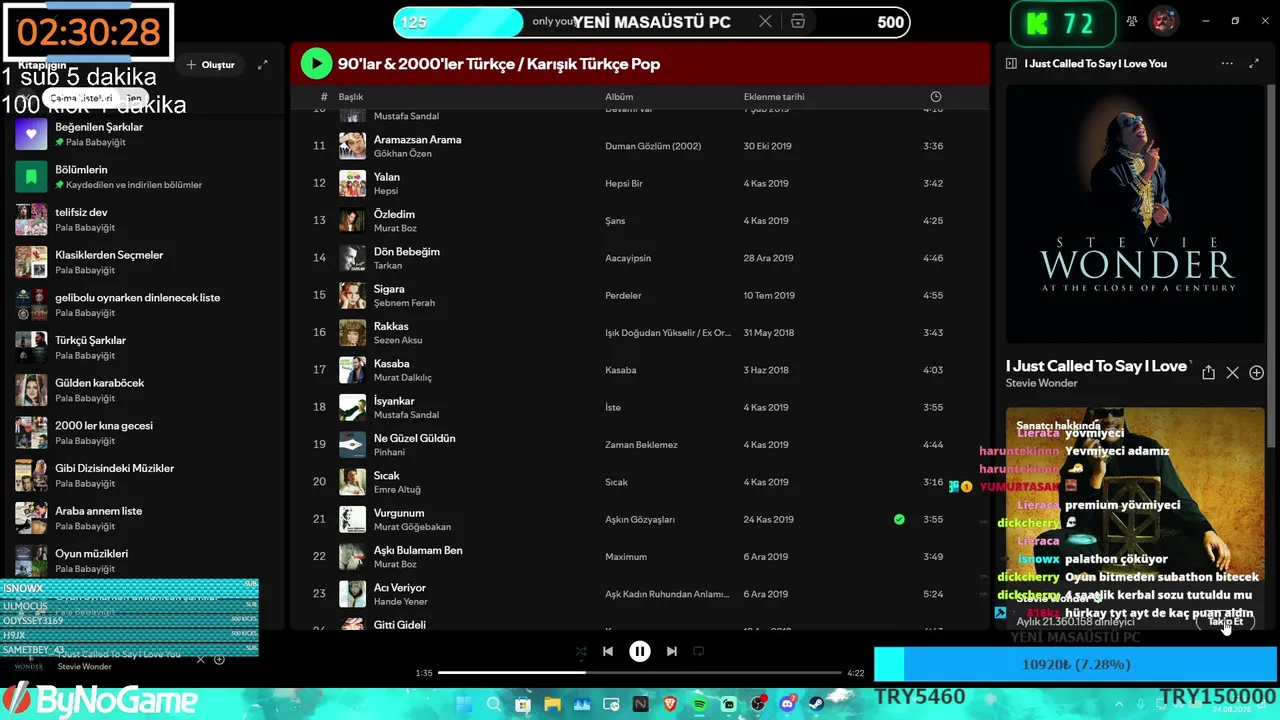The image size is (1280, 720).
Task: Open the Windows Start menu
Action: [465, 705]
